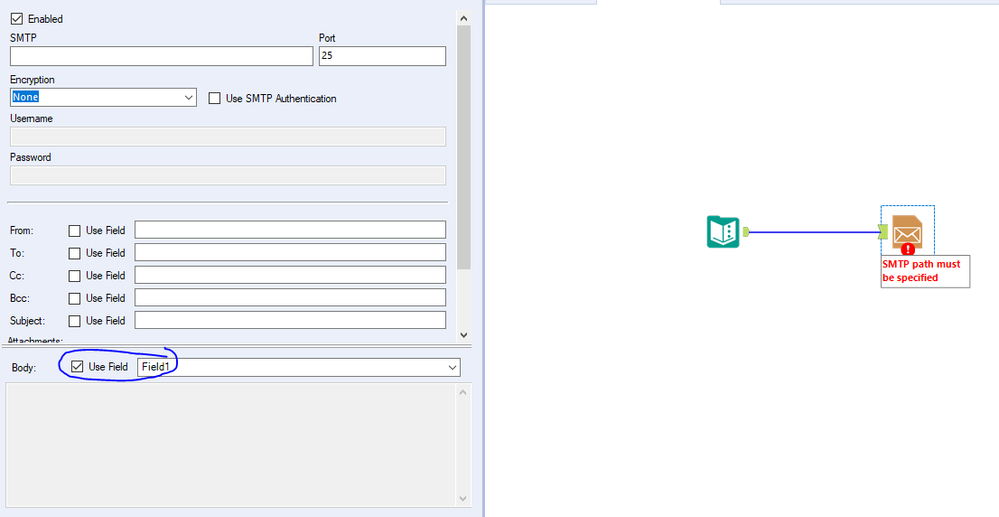Uncheck the Enabled checkbox
999x517 pixels.
(17, 19)
